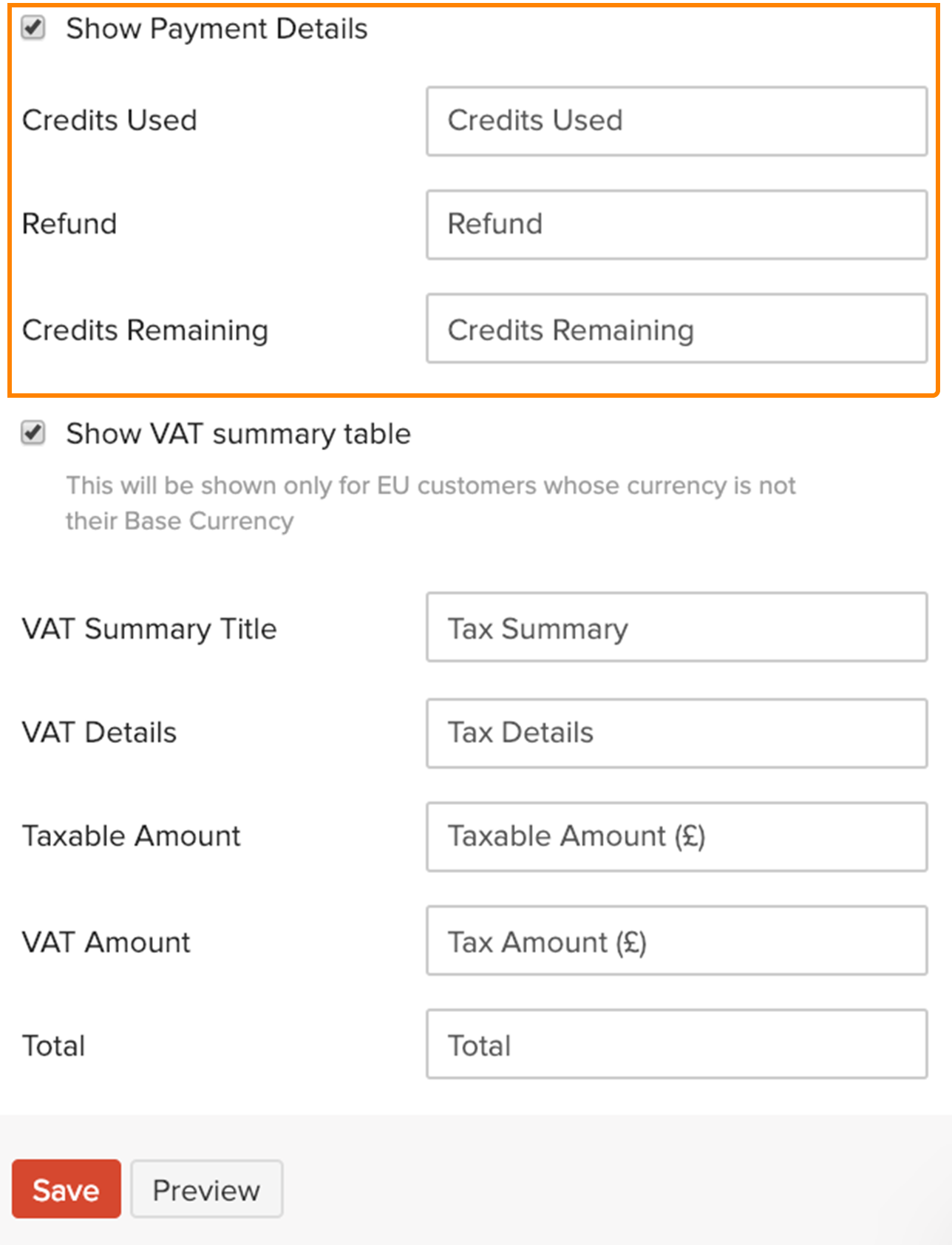This screenshot has width=952, height=1245.
Task: Toggle the Show VAT summary table checkbox
Action: click(x=33, y=433)
